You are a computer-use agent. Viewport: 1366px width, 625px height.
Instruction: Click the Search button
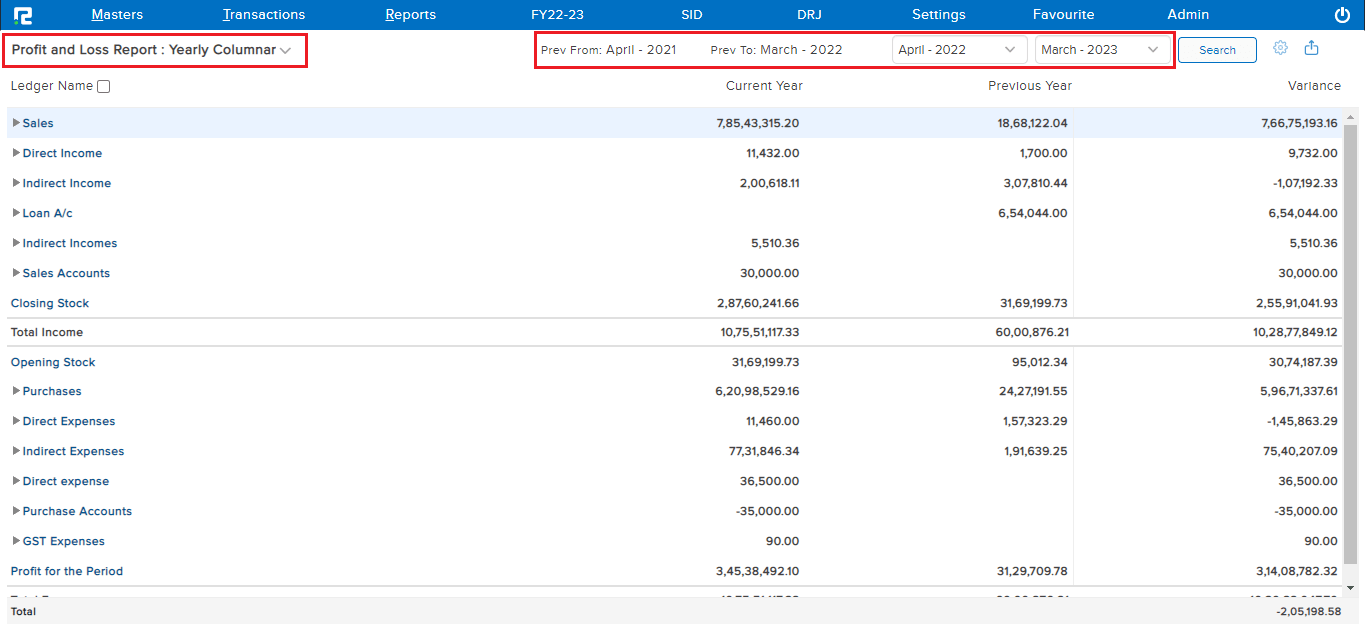1217,50
